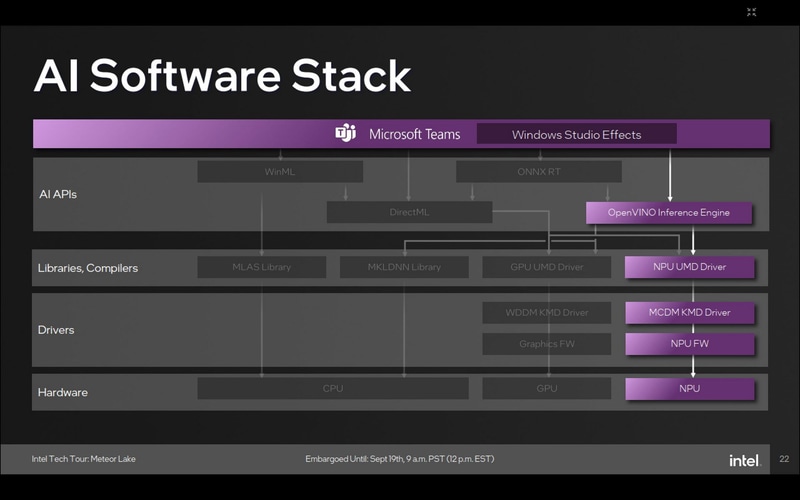This screenshot has width=800, height=500.
Task: Click the AI APIs row label
Action: 58,194
